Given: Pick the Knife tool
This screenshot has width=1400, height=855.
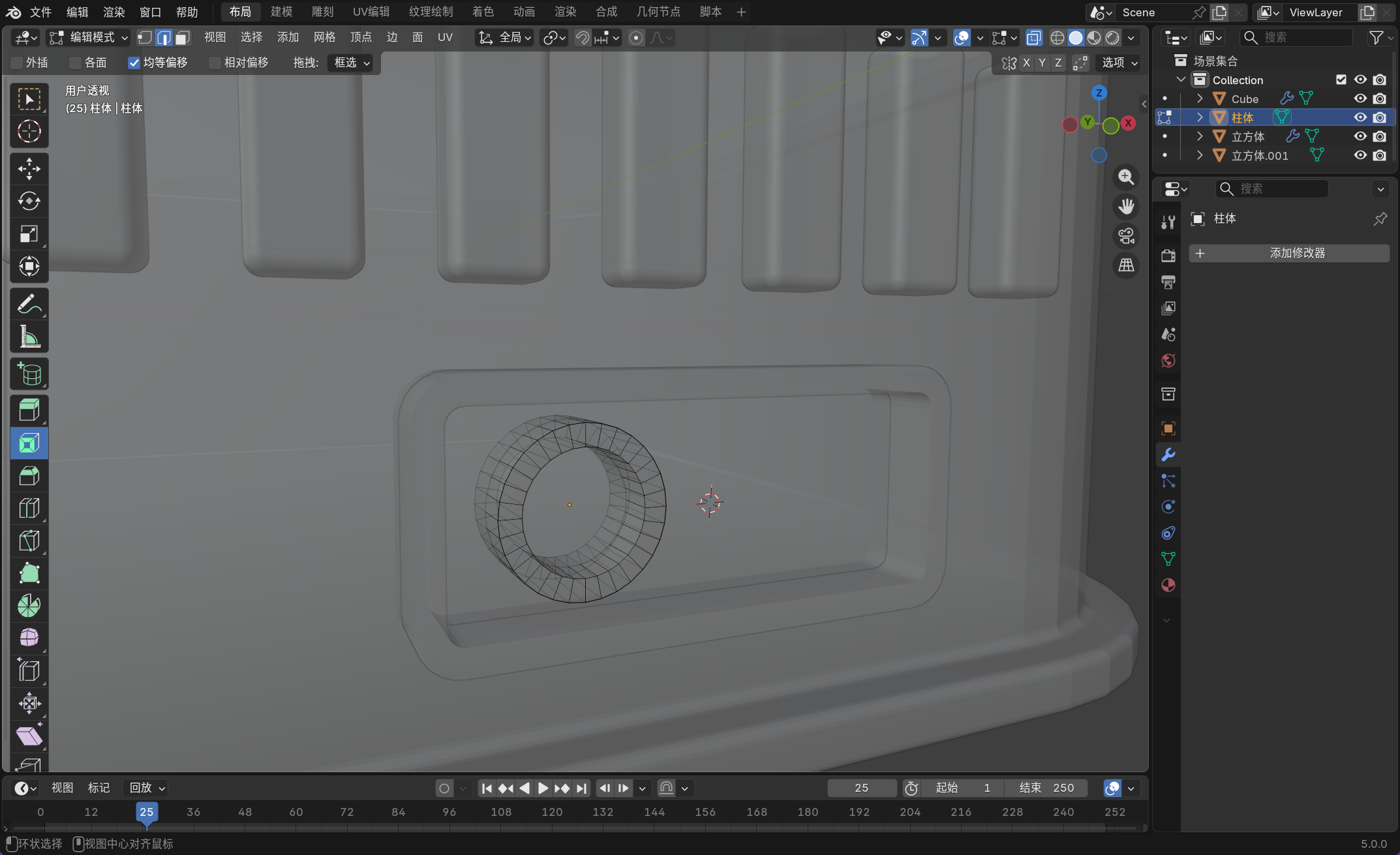Looking at the screenshot, I should click(29, 541).
